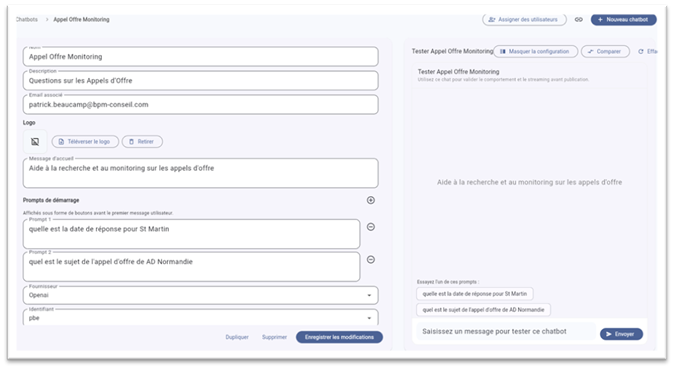Click Tester Appel Offre Monitoring panel title

coord(452,51)
